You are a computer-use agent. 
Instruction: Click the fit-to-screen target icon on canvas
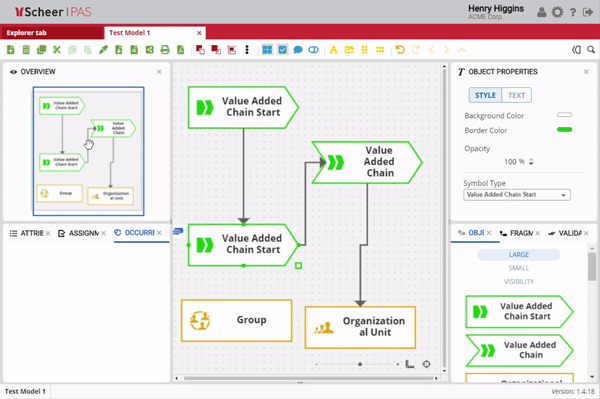pyautogui.click(x=427, y=365)
